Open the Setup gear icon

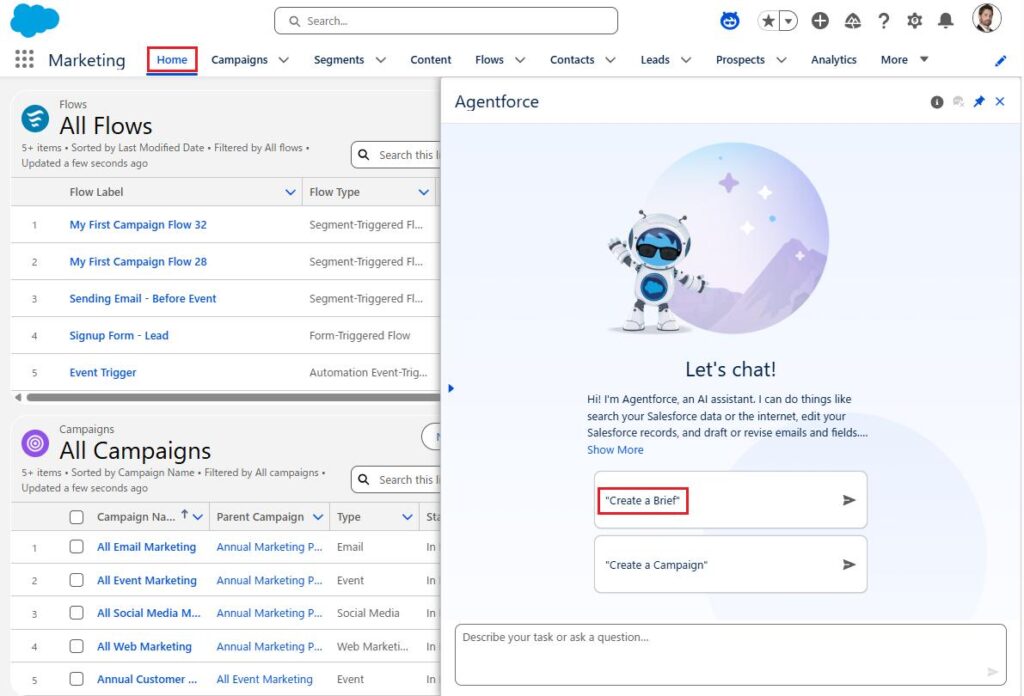pyautogui.click(x=914, y=21)
